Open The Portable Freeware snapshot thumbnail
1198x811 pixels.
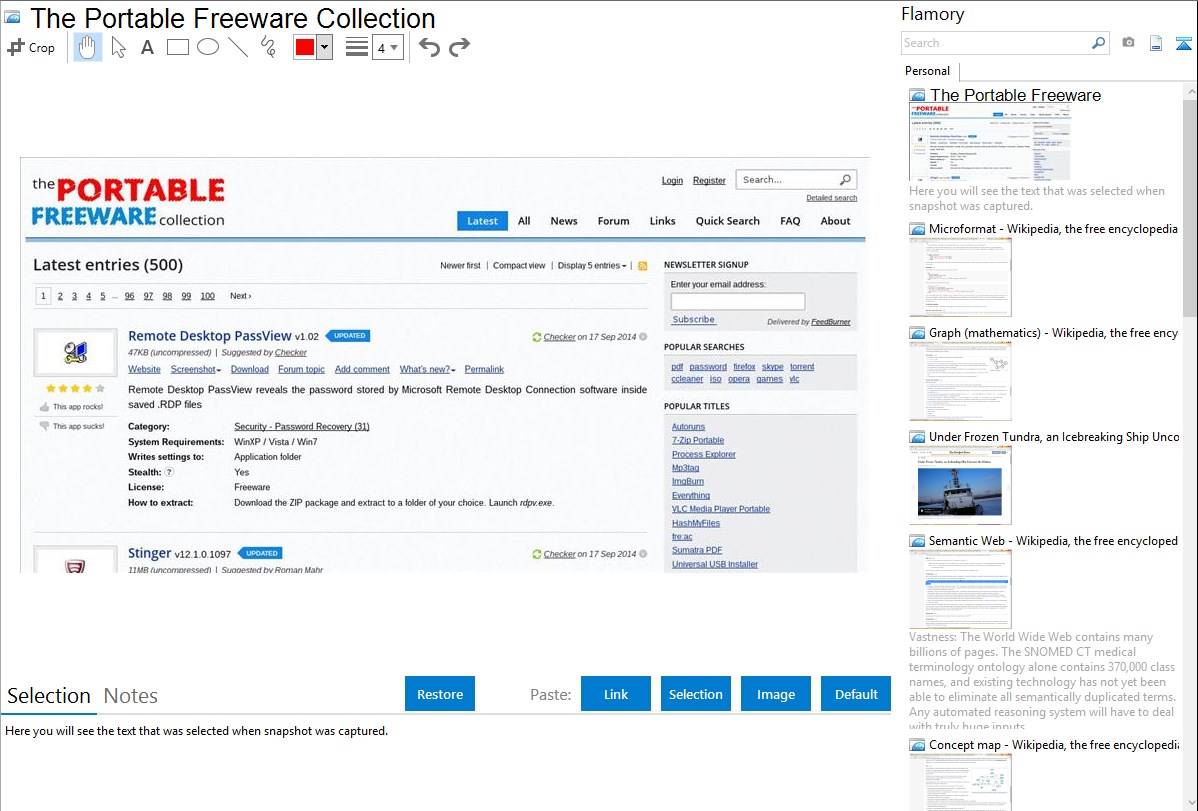pos(989,142)
